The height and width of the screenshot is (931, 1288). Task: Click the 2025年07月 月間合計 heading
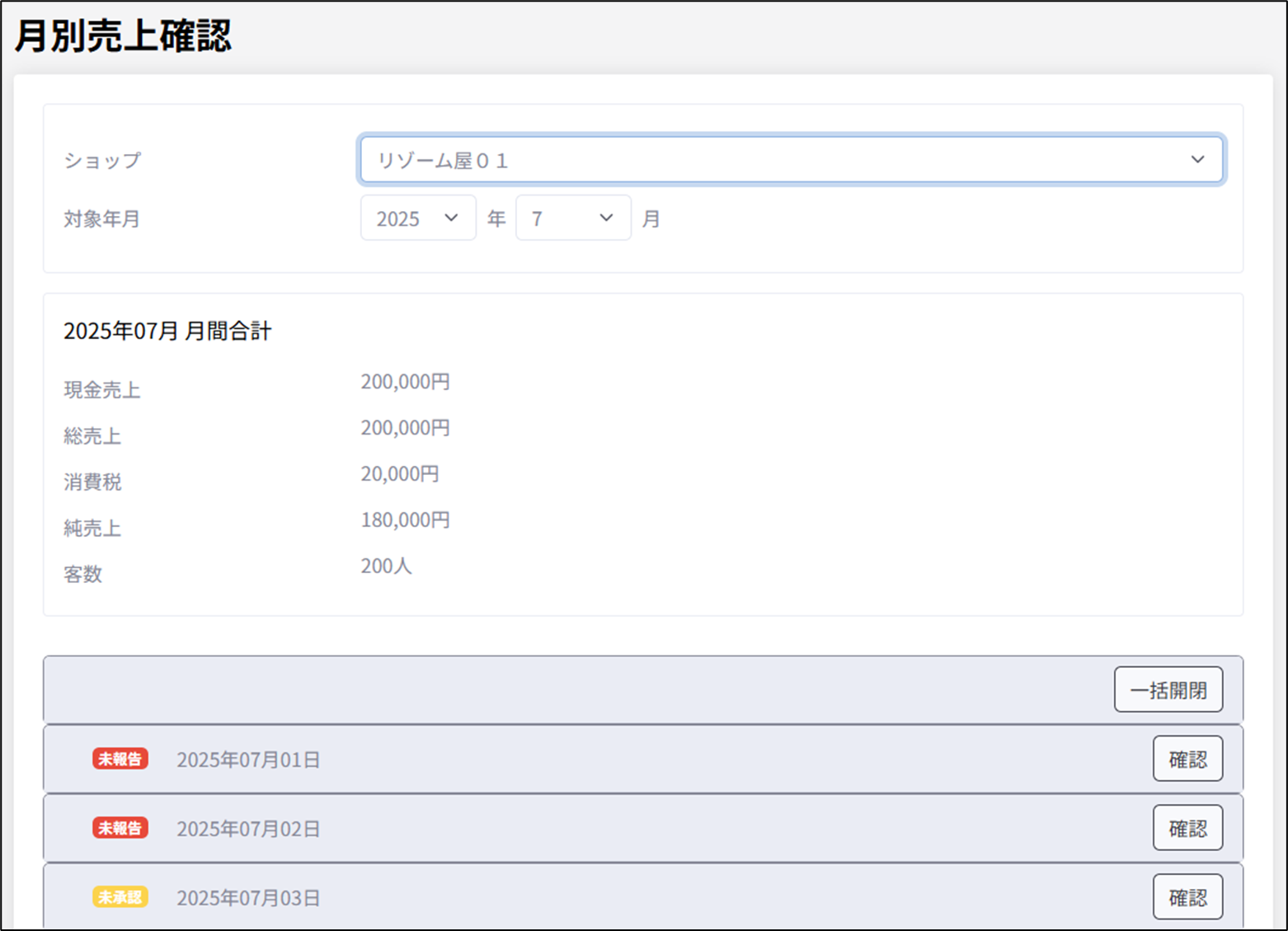[167, 331]
